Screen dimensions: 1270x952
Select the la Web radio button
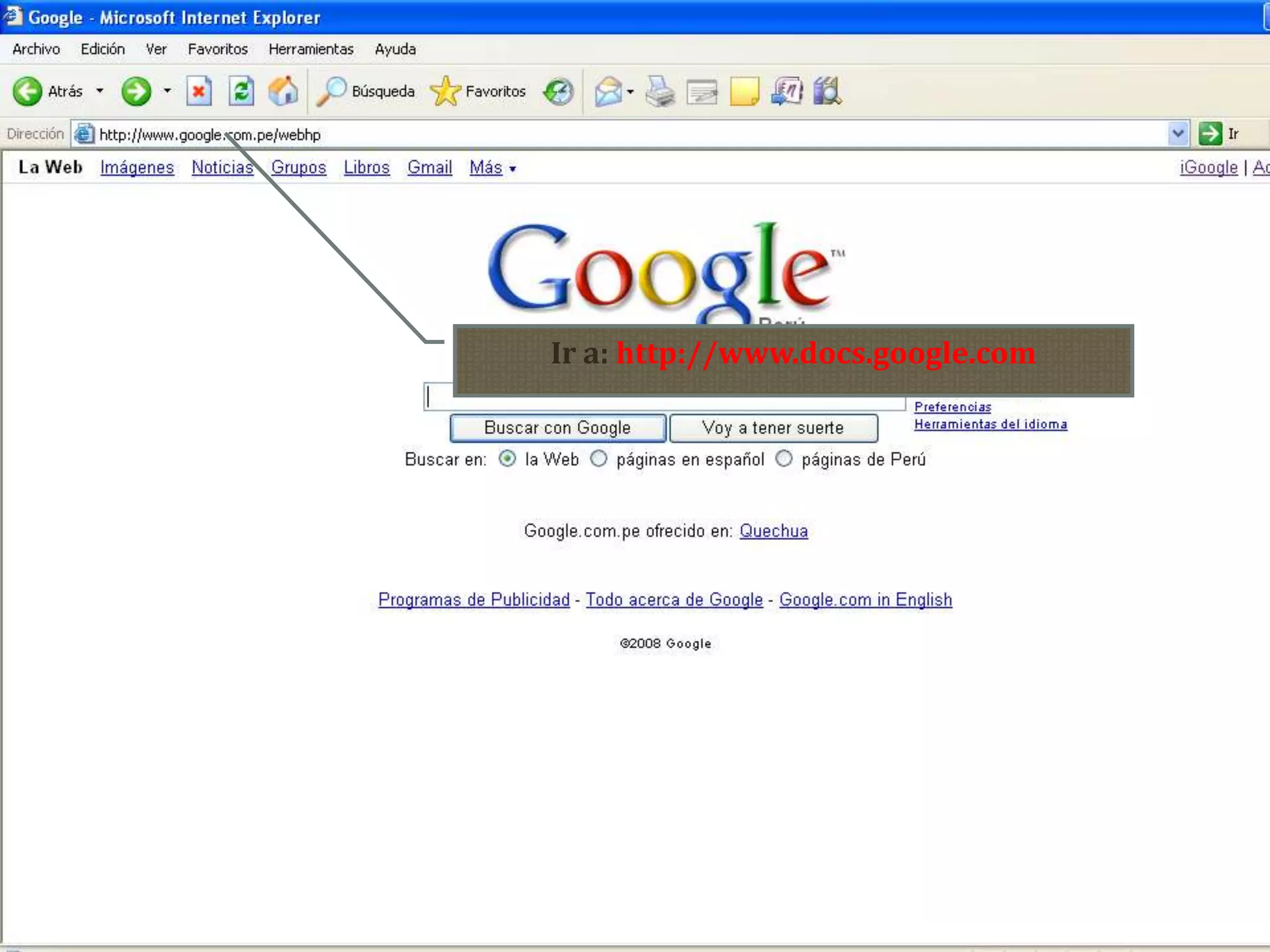(507, 459)
